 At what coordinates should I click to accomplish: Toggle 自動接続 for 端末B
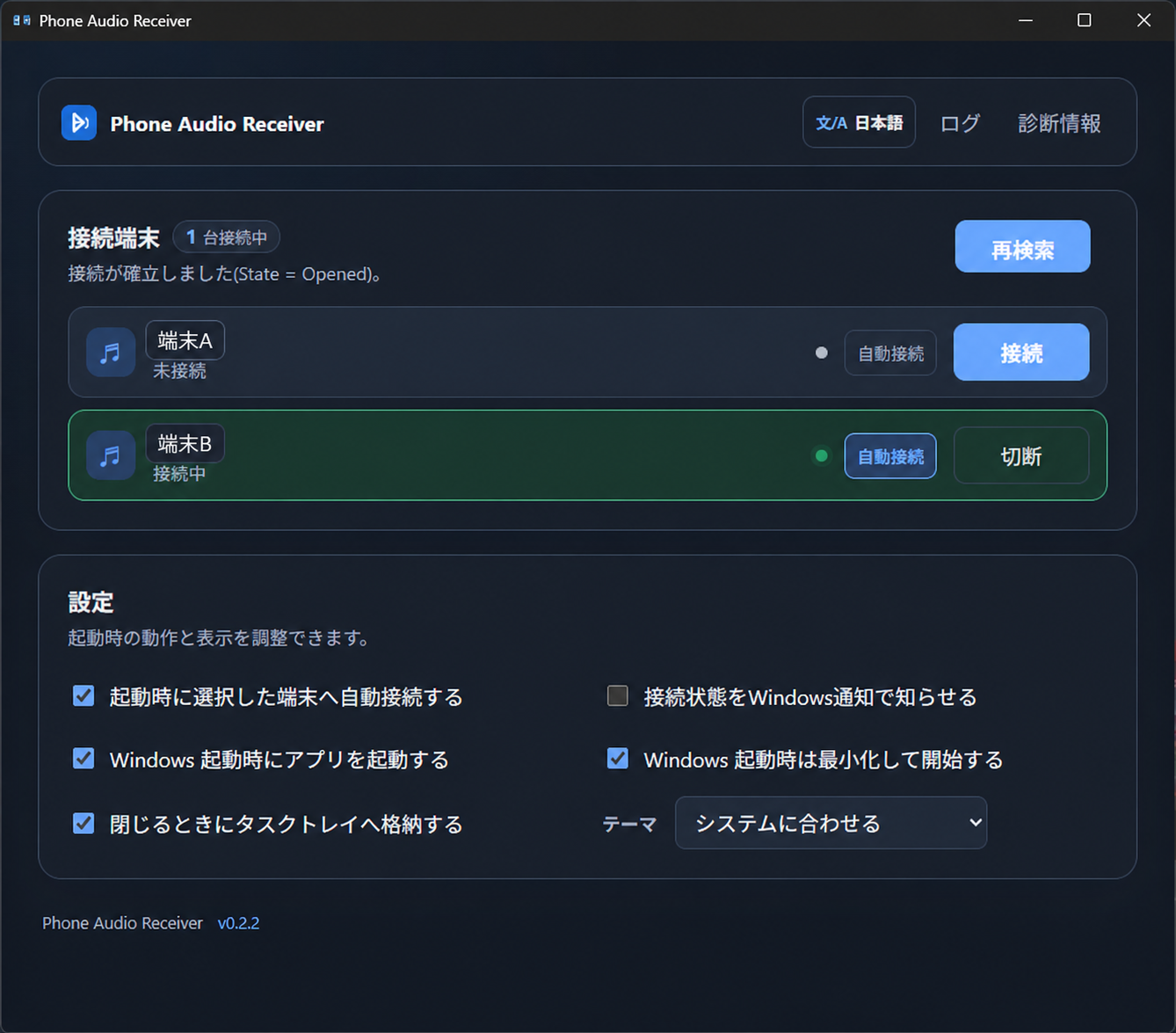(890, 456)
